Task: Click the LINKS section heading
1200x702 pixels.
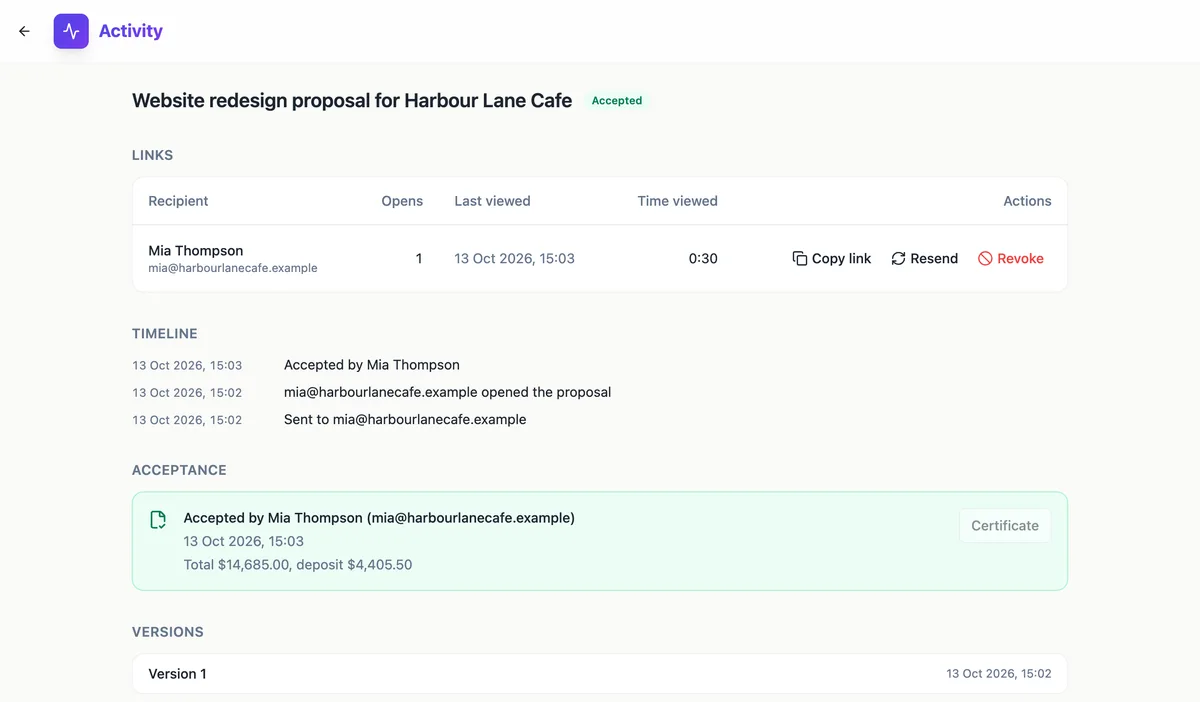Action: [153, 156]
